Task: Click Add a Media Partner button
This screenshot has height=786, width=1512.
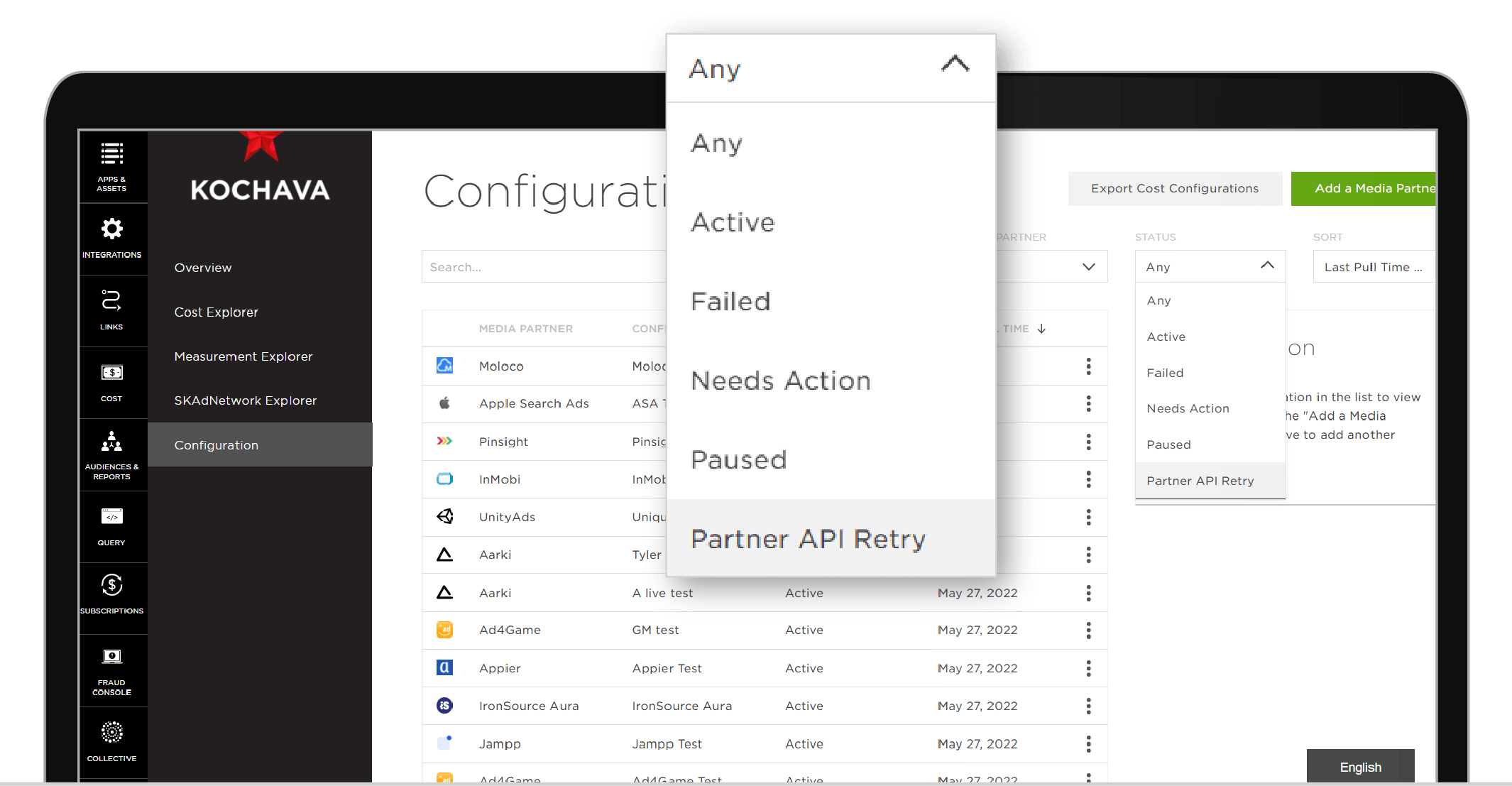Action: coord(1363,188)
